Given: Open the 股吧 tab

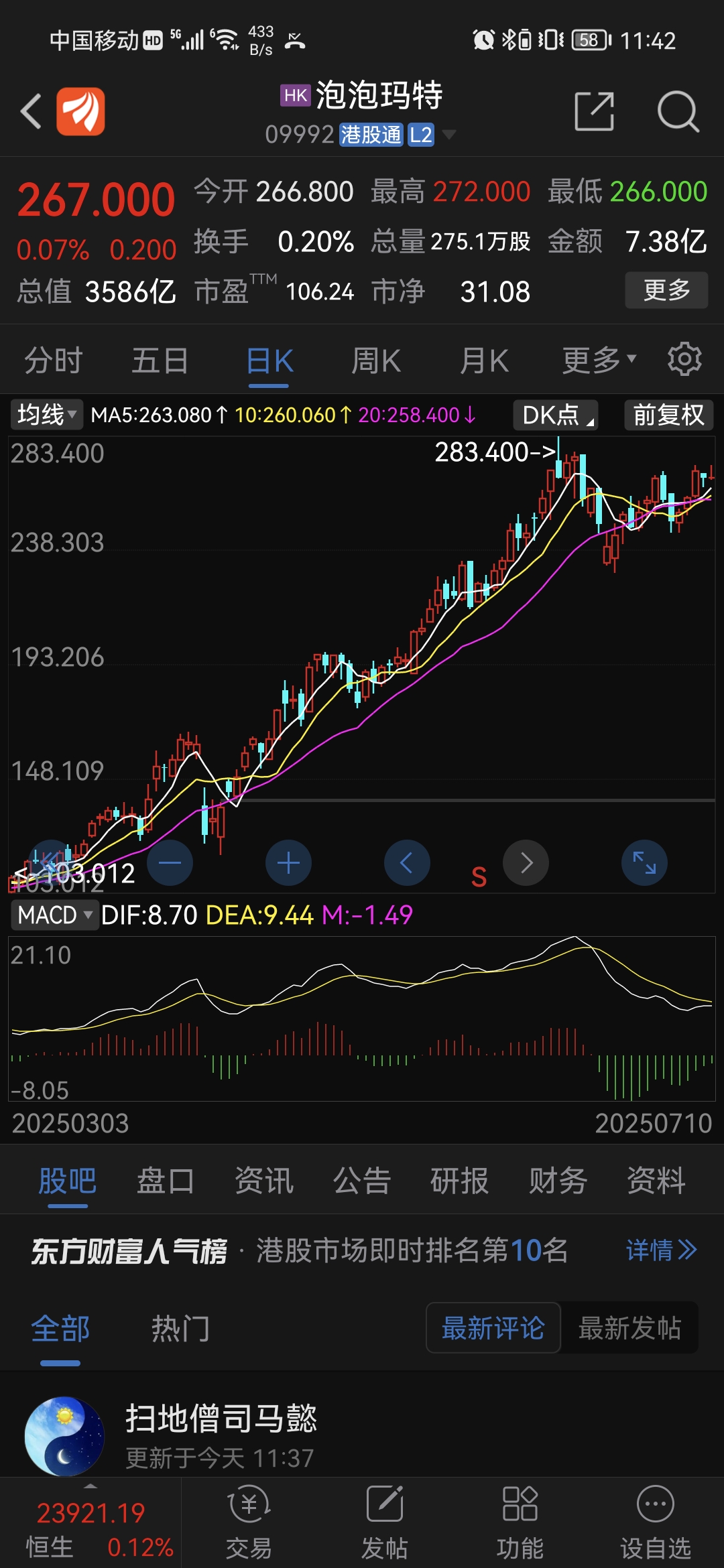Looking at the screenshot, I should click(68, 1181).
